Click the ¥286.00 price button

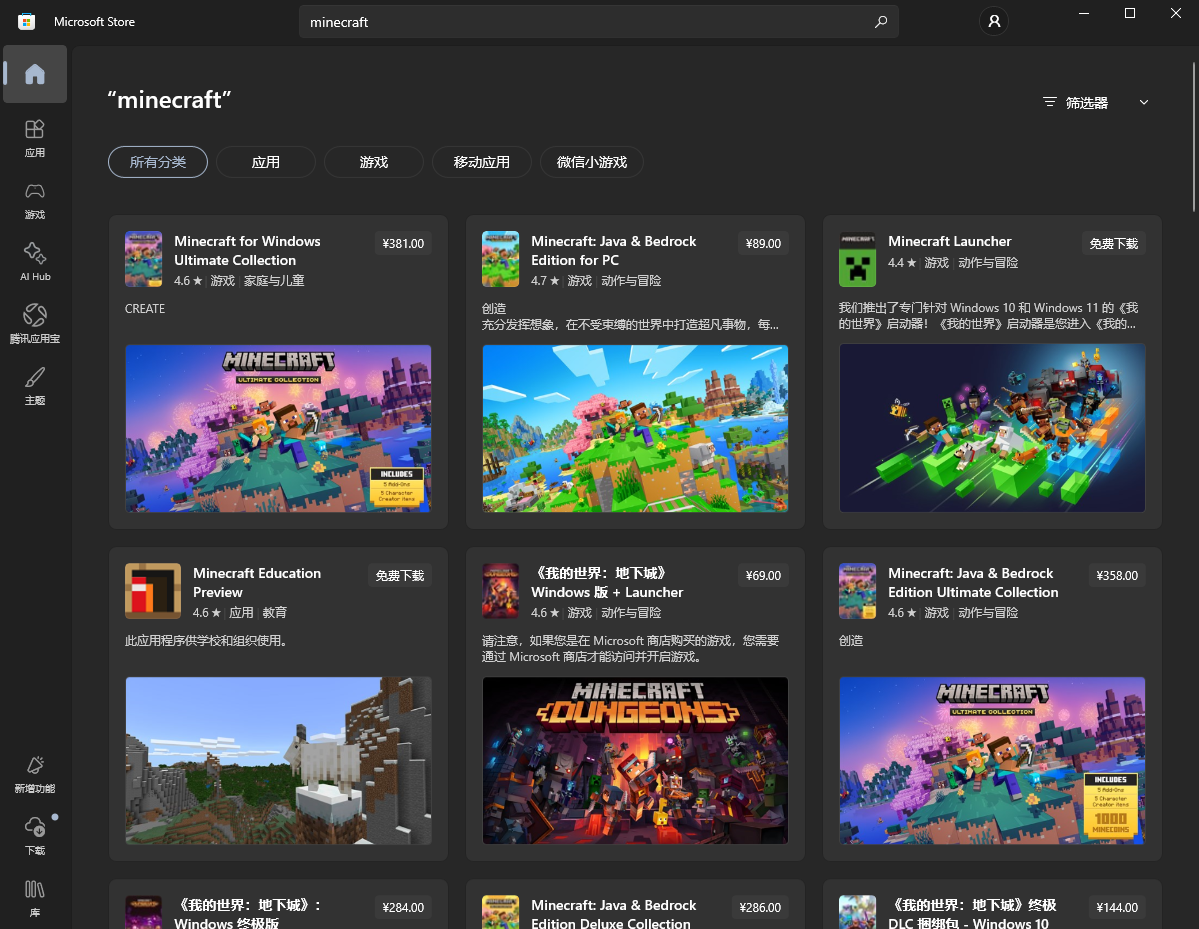760,907
